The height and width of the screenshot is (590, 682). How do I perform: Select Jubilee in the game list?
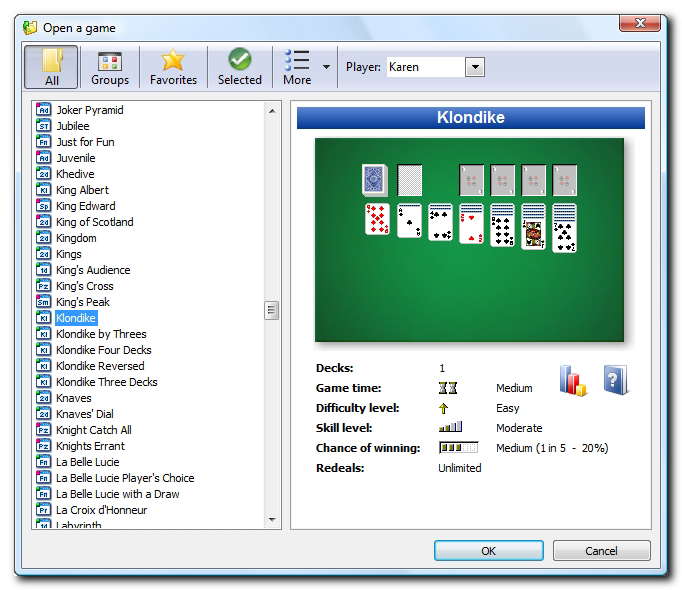73,126
